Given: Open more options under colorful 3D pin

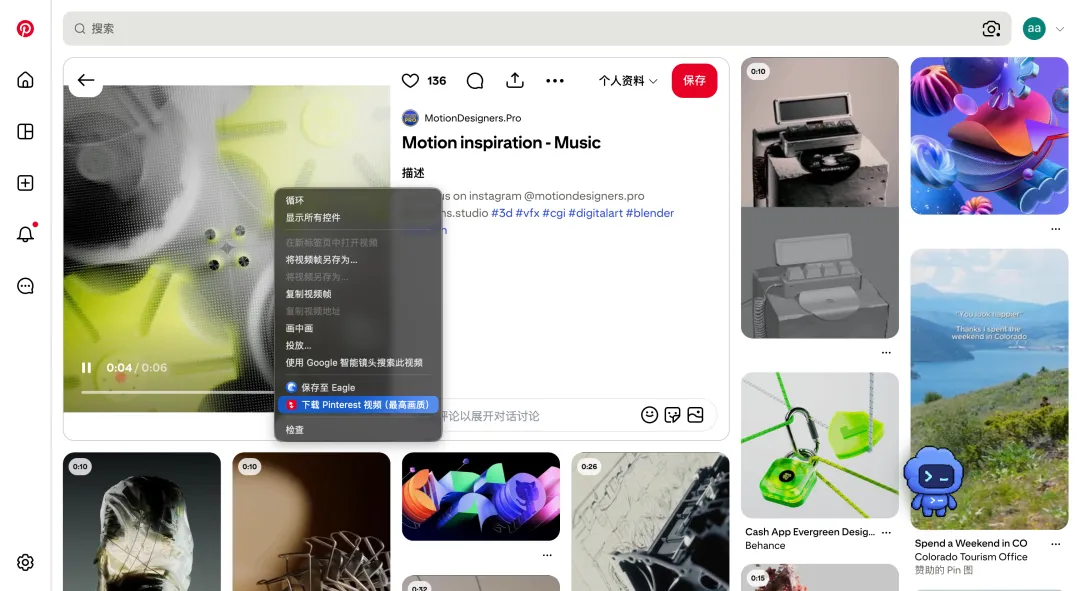Looking at the screenshot, I should (x=1055, y=229).
